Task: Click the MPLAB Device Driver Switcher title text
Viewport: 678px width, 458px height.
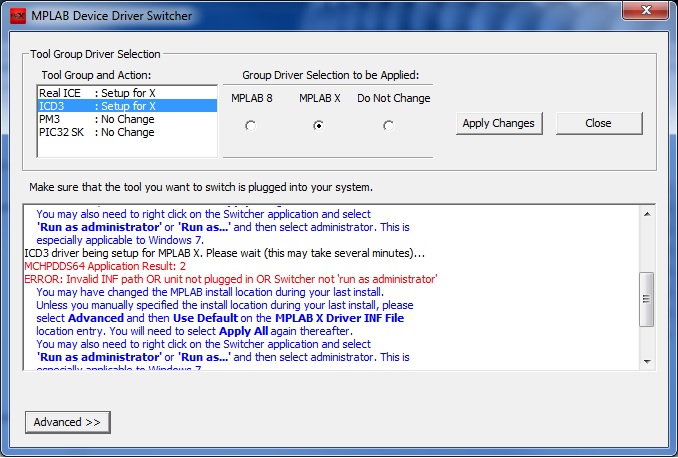Action: pos(112,16)
